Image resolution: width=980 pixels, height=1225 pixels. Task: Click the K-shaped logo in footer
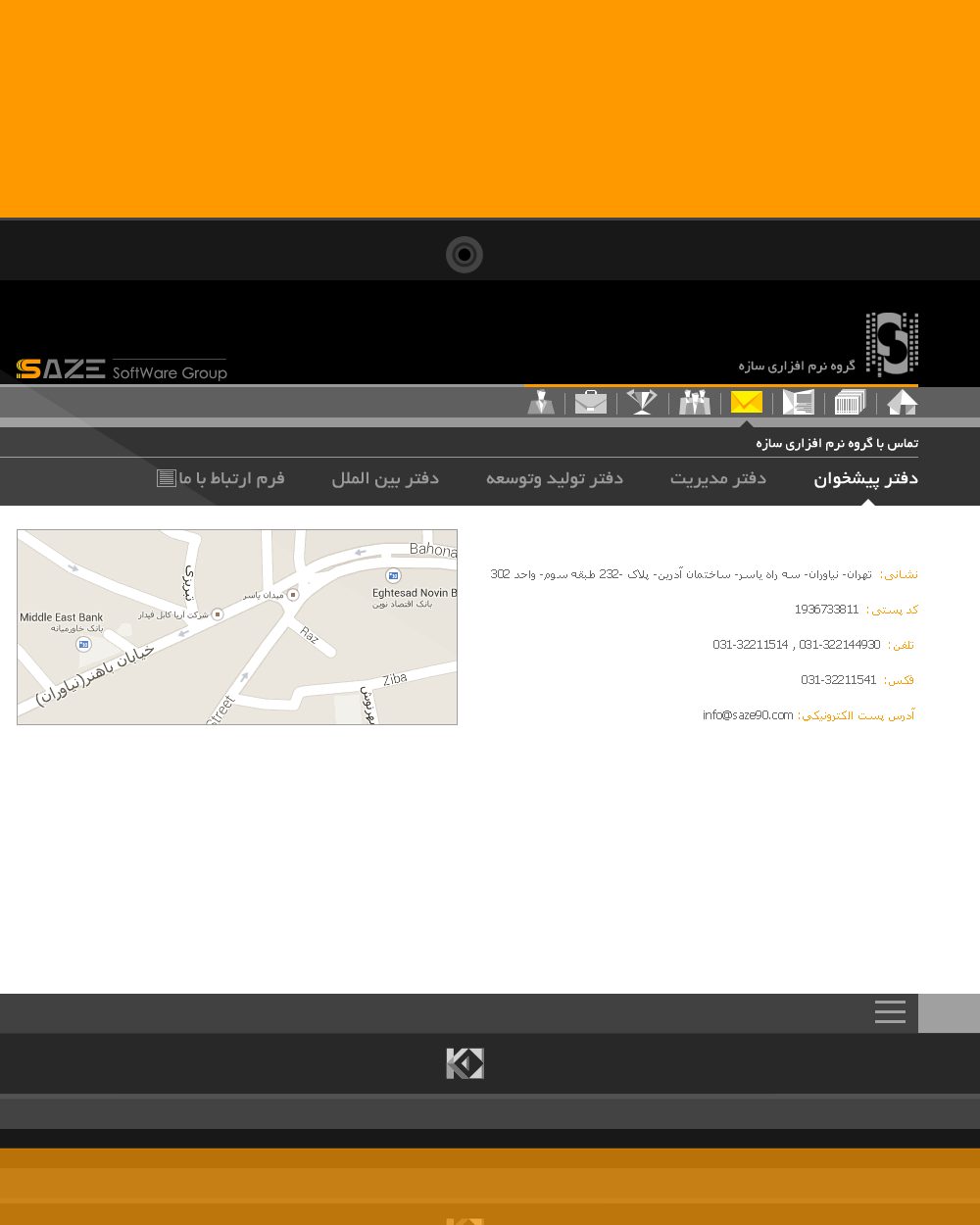465,1063
